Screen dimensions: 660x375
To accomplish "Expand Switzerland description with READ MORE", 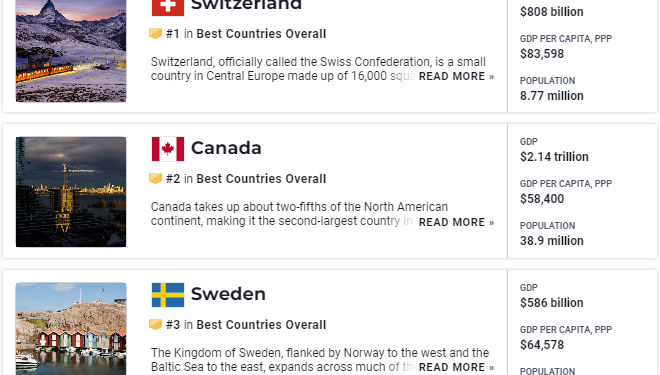I will pos(456,76).
